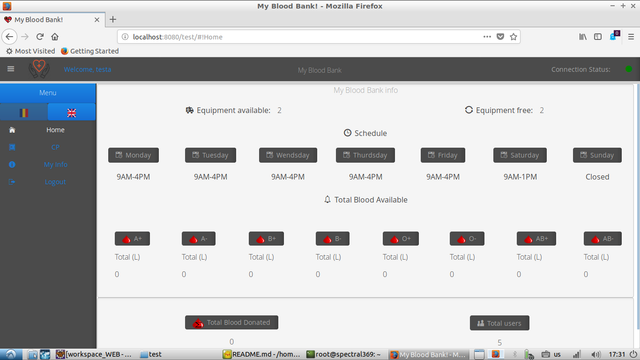Click the Total Blood Donated button

(231, 322)
